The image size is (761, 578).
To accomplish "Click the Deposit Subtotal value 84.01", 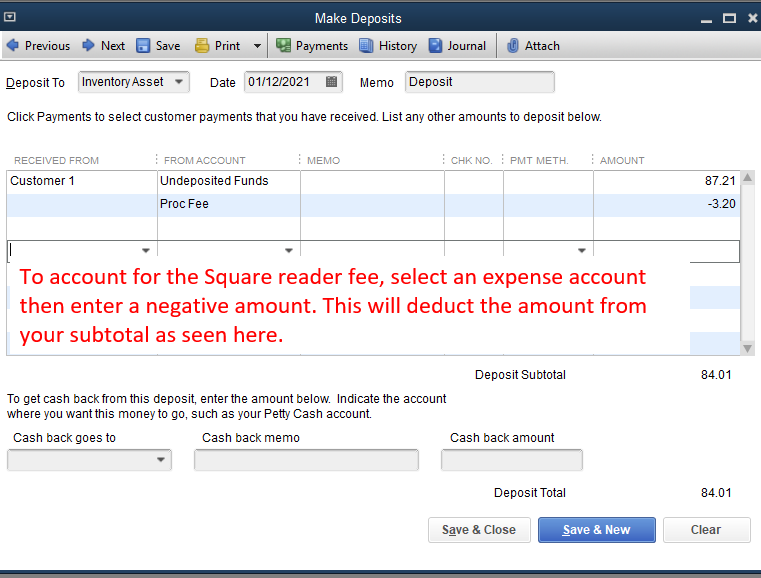I will tap(716, 375).
